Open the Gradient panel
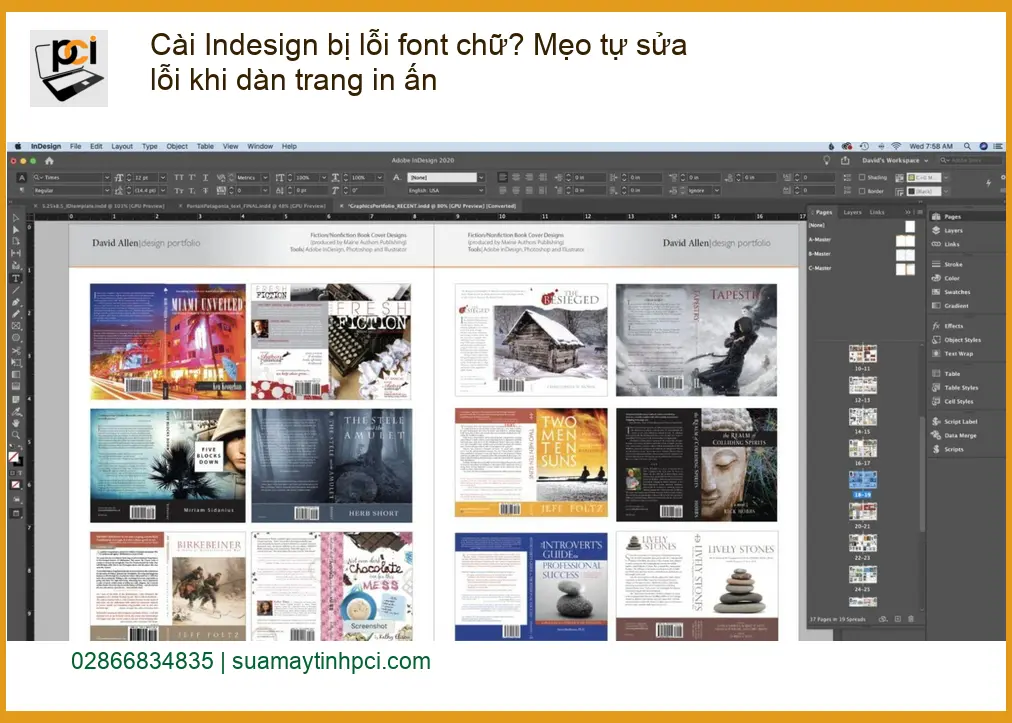This screenshot has height=723, width=1012. (x=949, y=306)
